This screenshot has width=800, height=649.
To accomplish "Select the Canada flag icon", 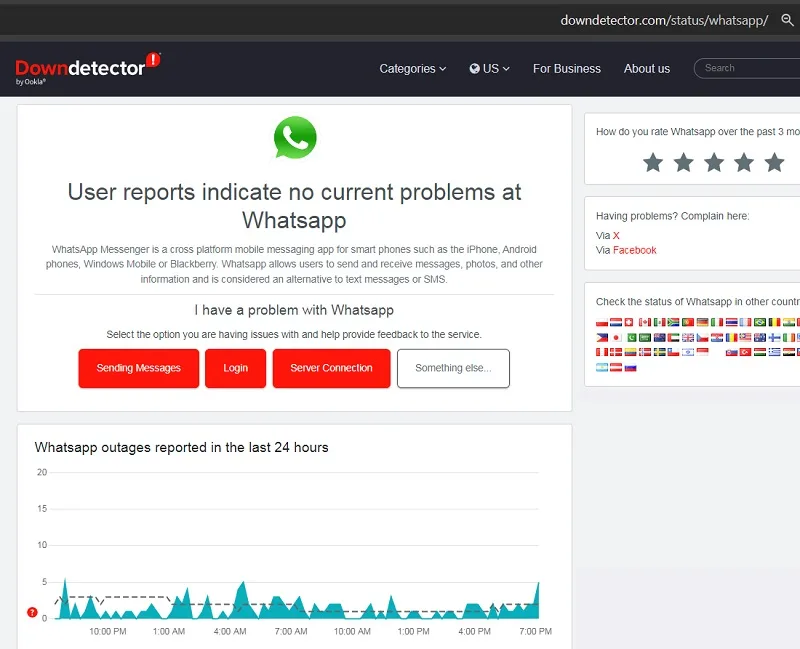I will (645, 322).
